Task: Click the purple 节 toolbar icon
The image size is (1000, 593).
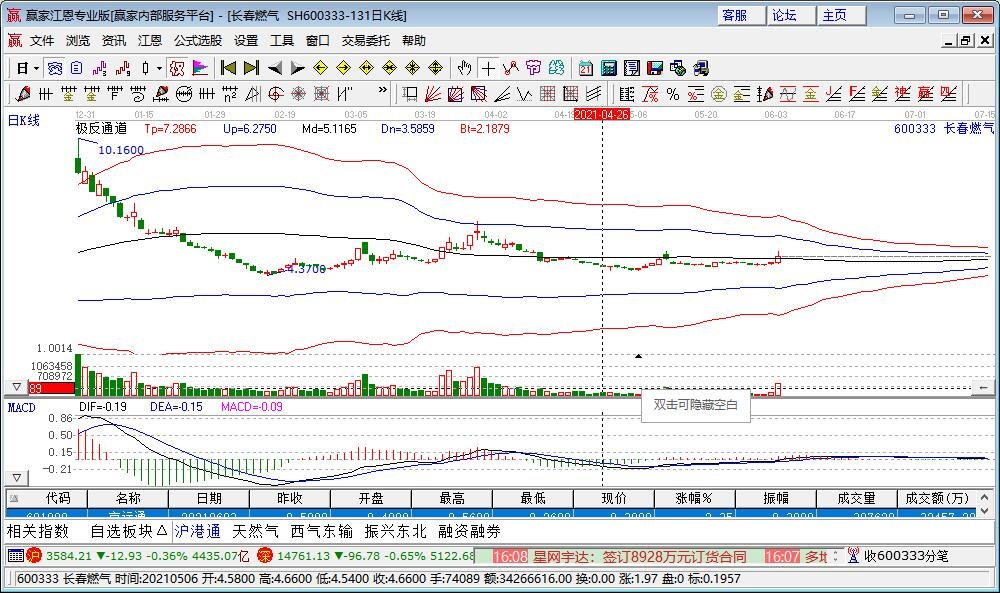Action: tap(533, 68)
